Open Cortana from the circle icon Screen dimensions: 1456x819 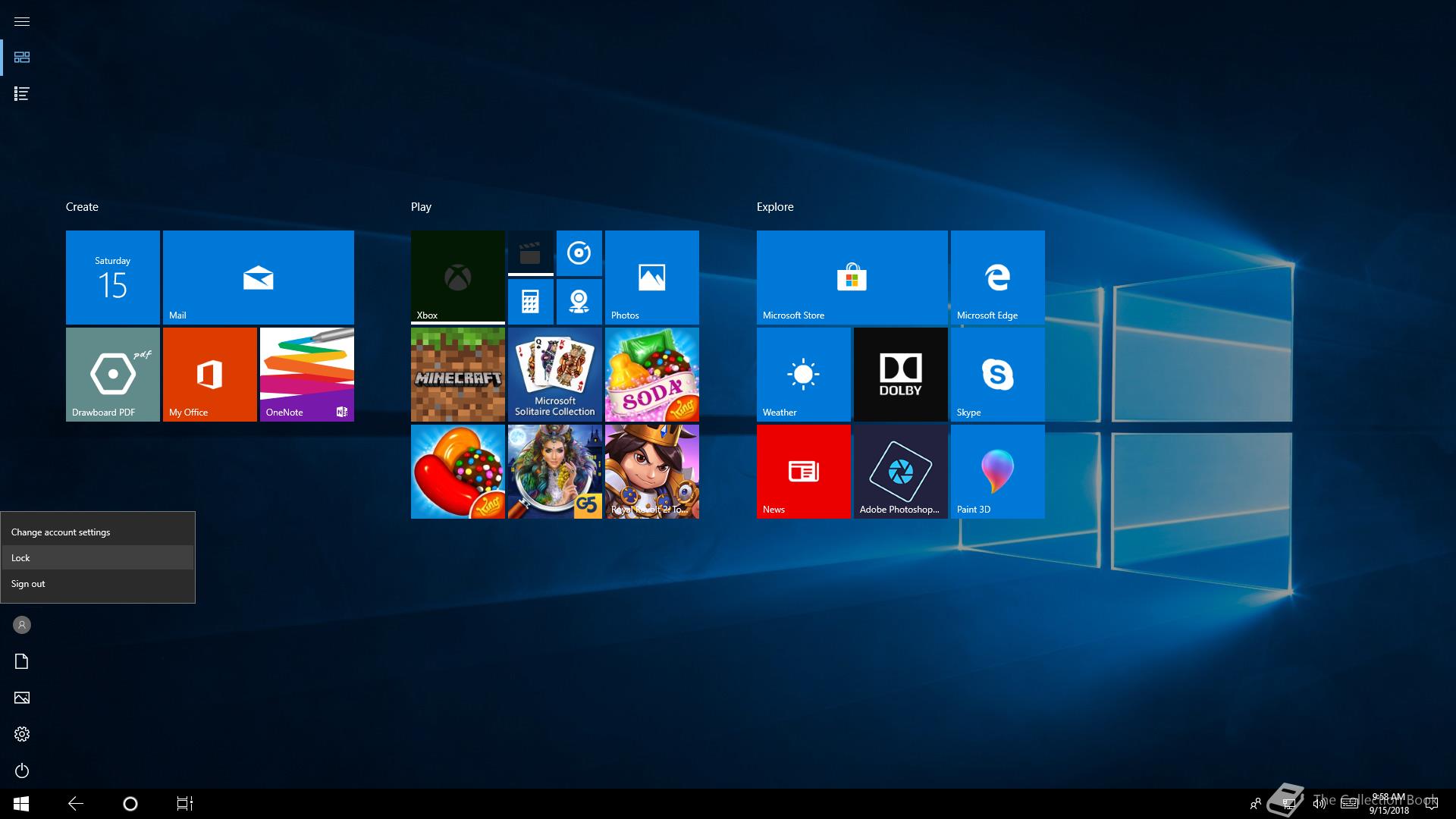tap(130, 804)
